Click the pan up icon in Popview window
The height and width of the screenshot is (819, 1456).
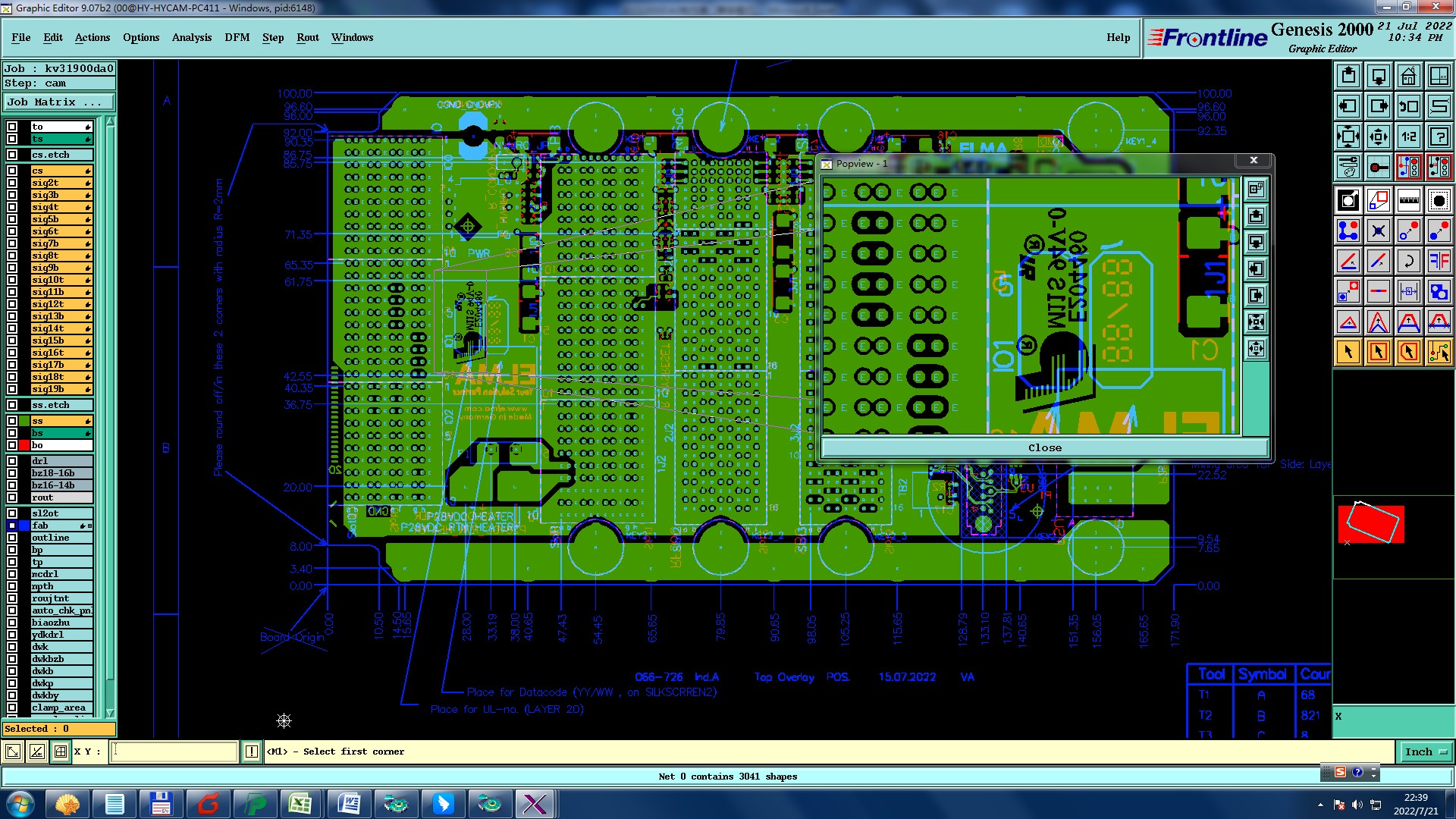[1257, 215]
